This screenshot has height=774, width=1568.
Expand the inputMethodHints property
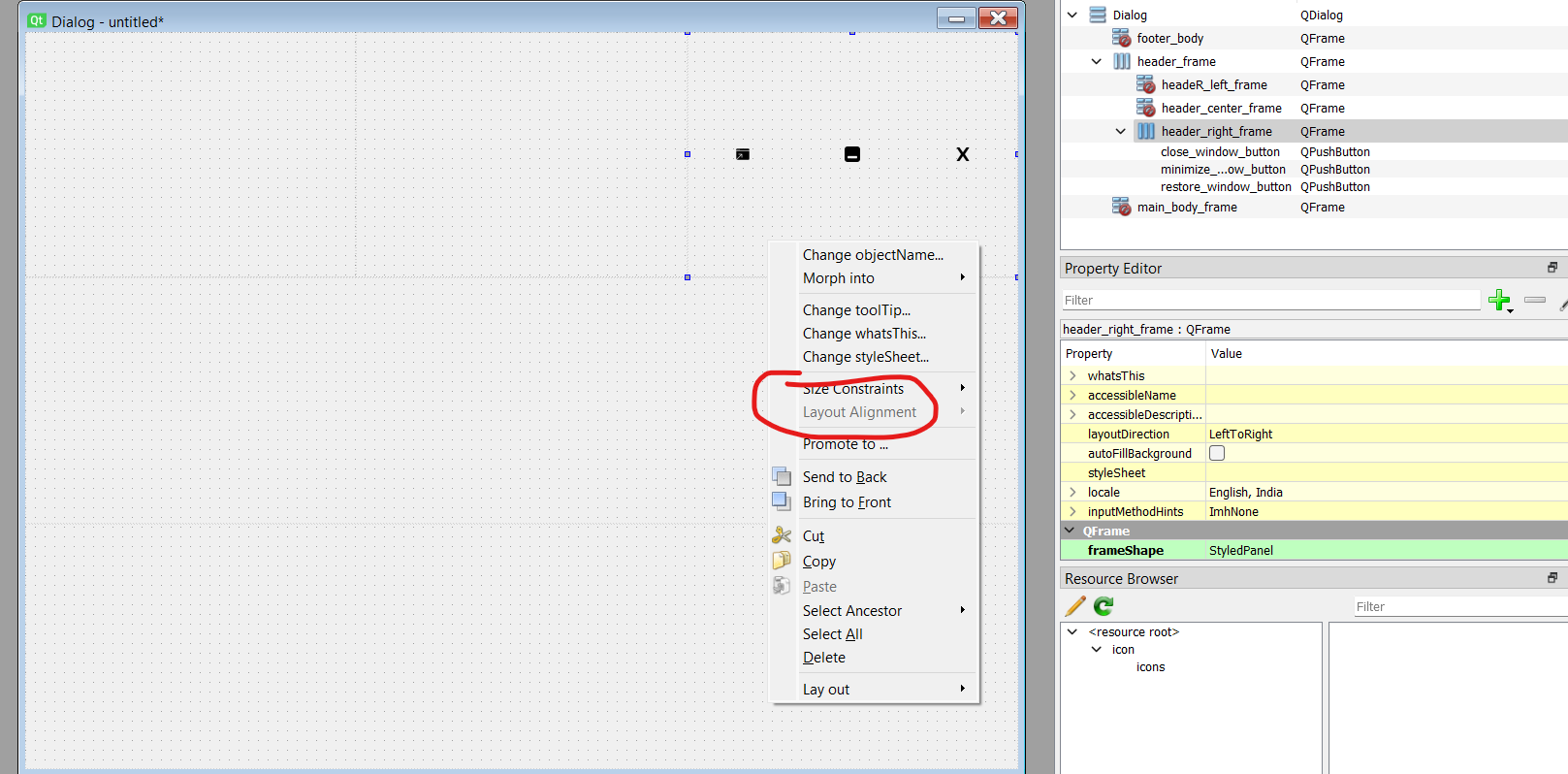(x=1072, y=511)
